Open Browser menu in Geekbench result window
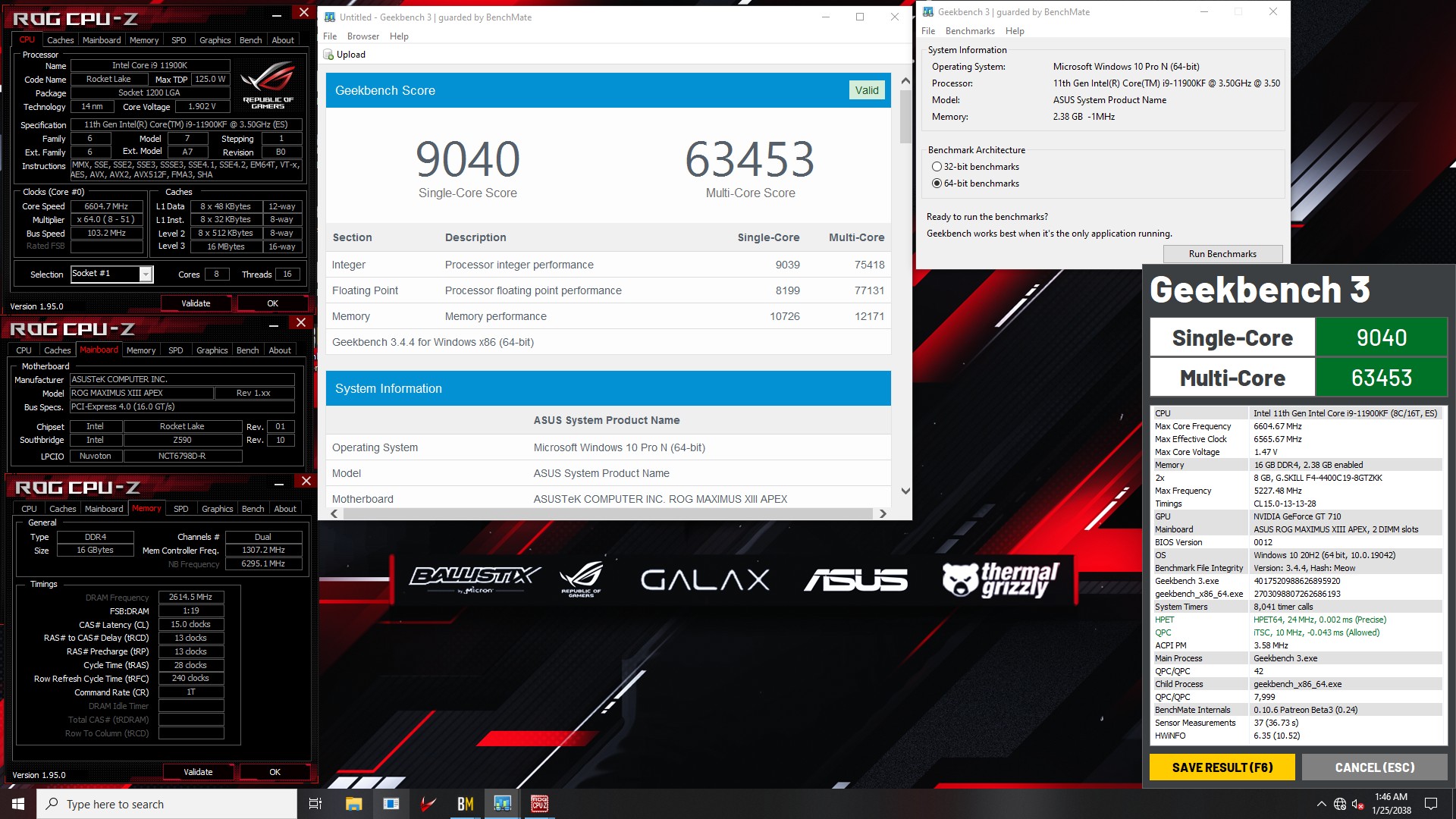This screenshot has height=819, width=1456. click(363, 36)
